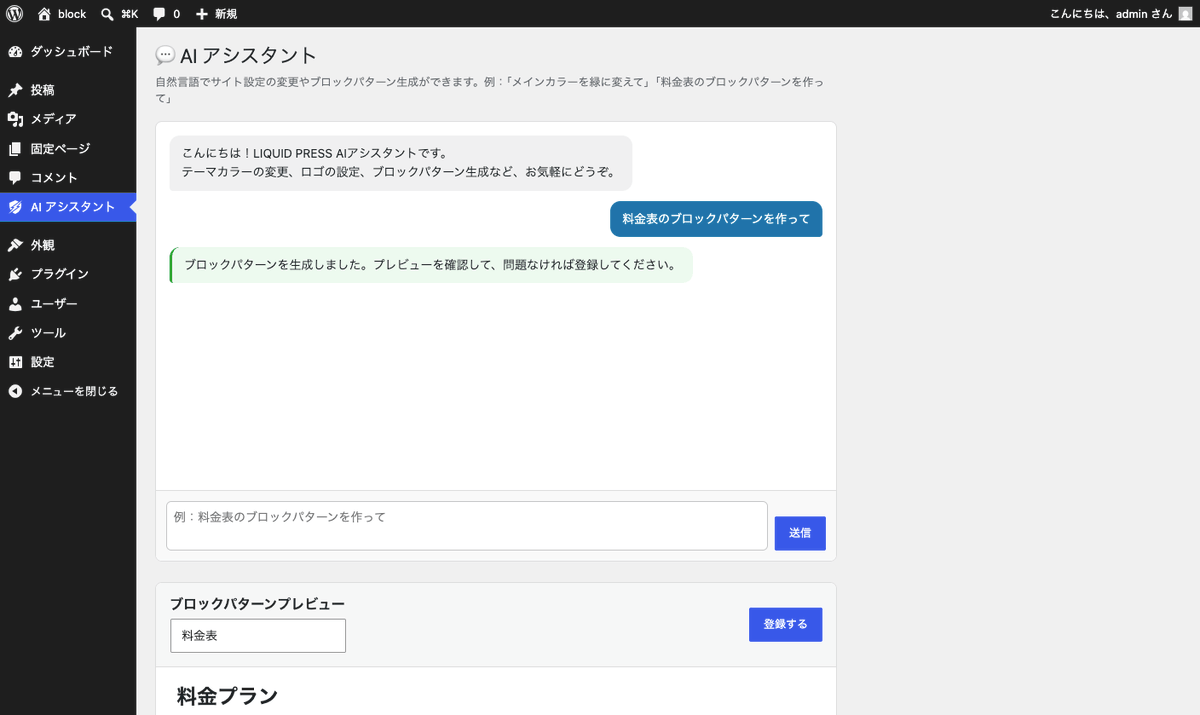Click the pattern name field 料金表
This screenshot has height=715, width=1200.
click(x=258, y=636)
